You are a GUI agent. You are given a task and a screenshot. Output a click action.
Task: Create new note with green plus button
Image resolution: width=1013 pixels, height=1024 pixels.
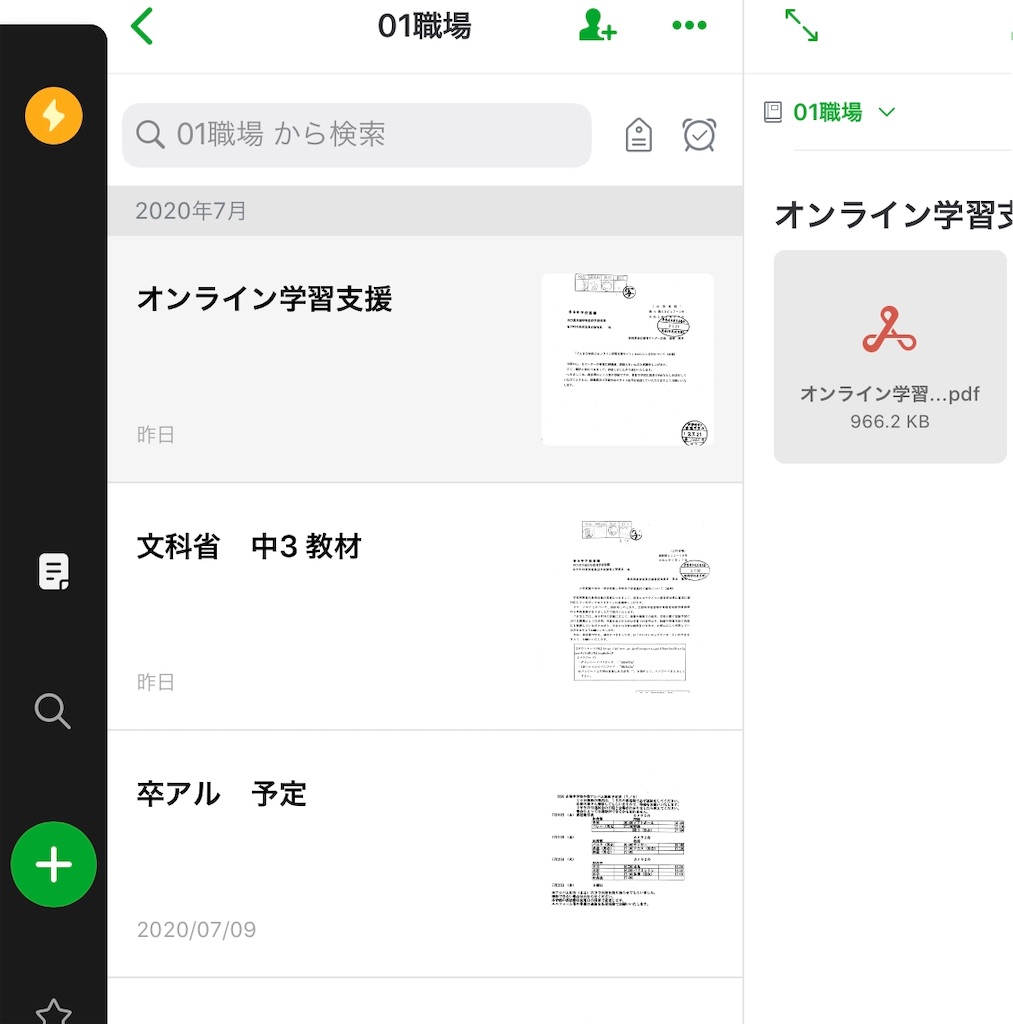tap(54, 864)
